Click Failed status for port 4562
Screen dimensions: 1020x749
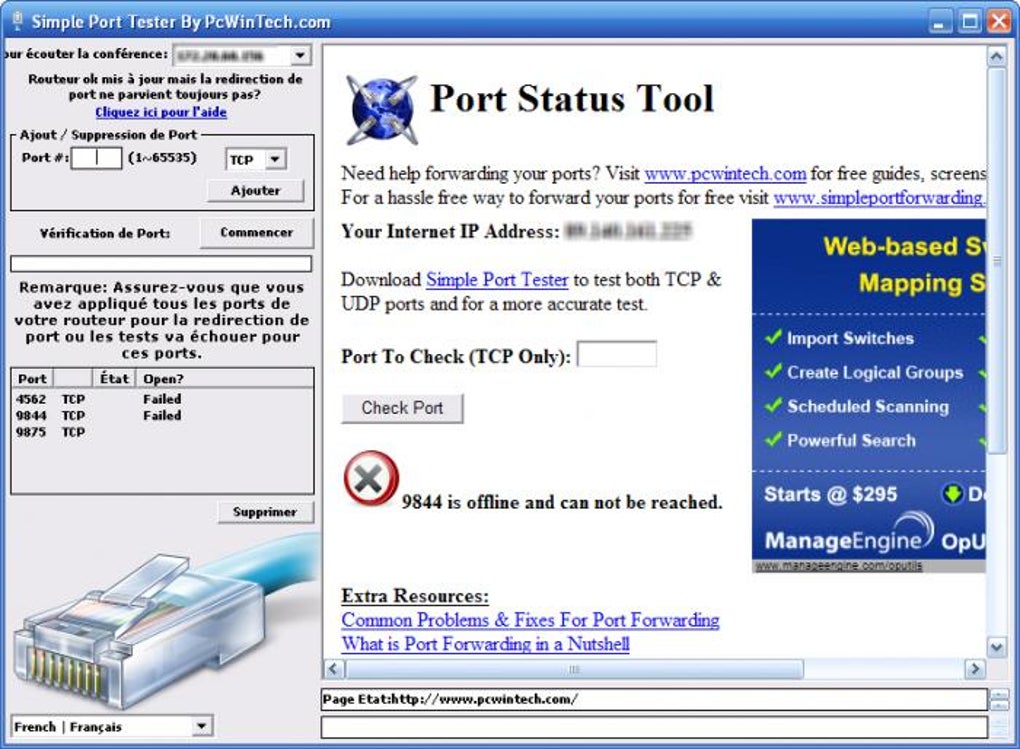pos(162,399)
